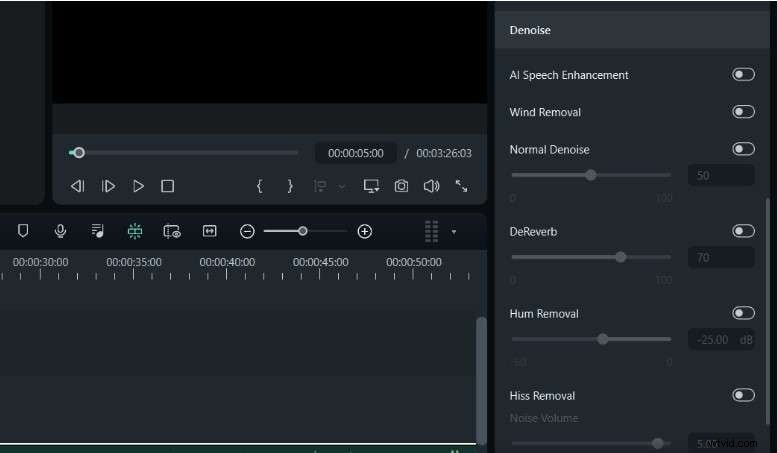The image size is (777, 453).
Task: Open the dropdown arrow beside the track-height grid
Action: [453, 232]
